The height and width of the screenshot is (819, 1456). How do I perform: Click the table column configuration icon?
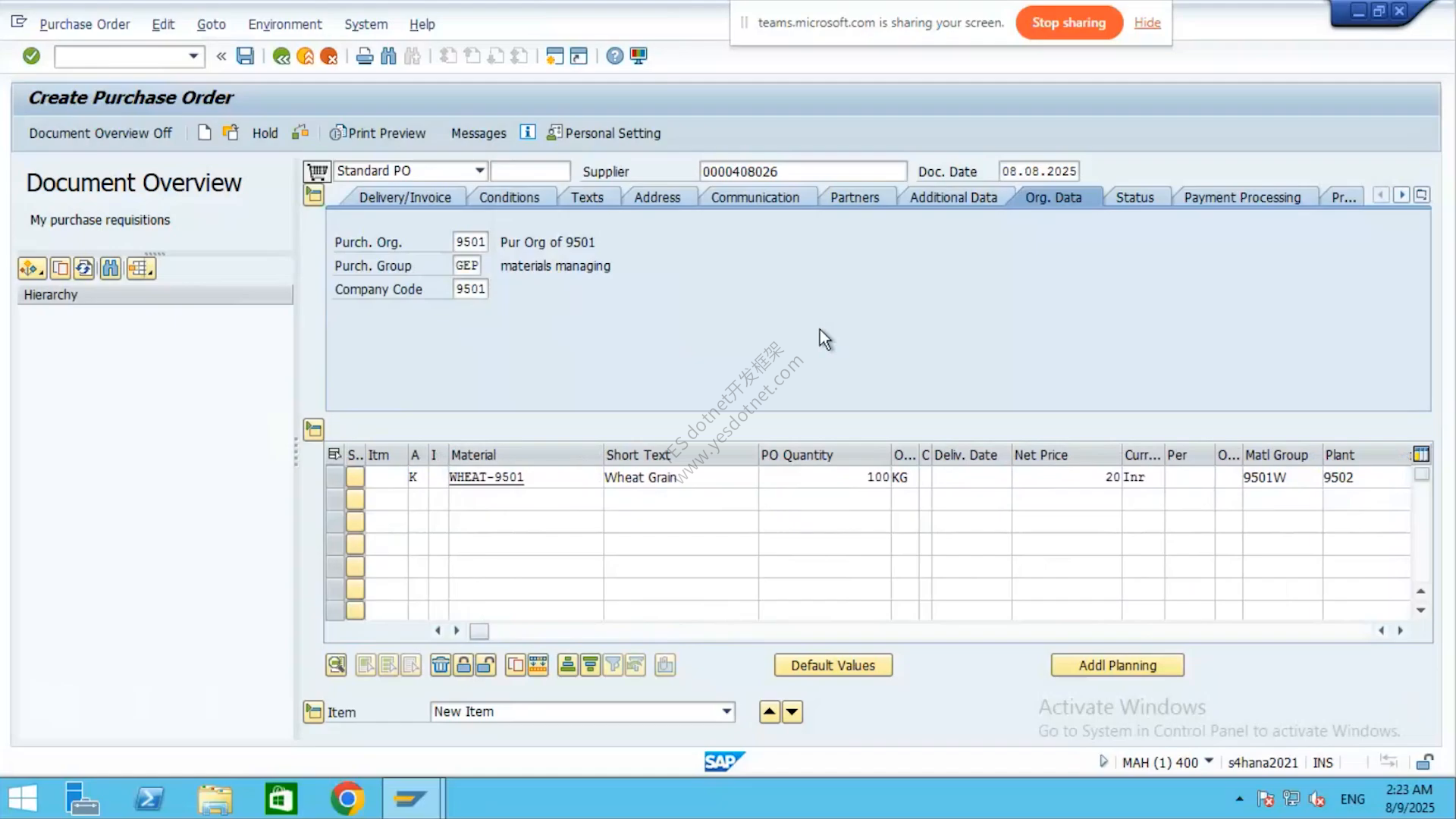[x=1421, y=454]
